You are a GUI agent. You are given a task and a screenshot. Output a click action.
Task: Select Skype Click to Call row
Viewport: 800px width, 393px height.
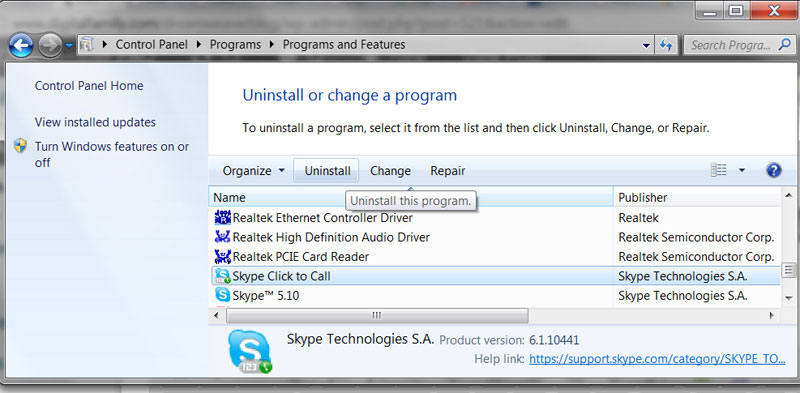point(495,276)
